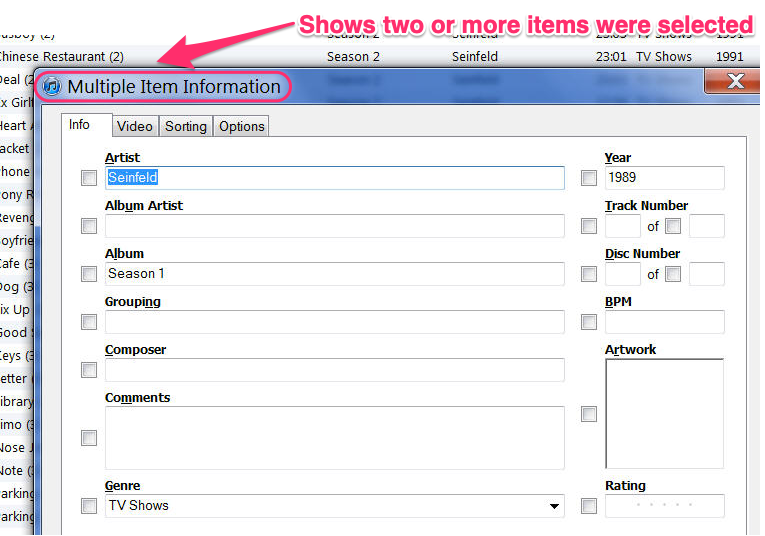Click Season 2 cell in Chinese Restaurant row

353,57
